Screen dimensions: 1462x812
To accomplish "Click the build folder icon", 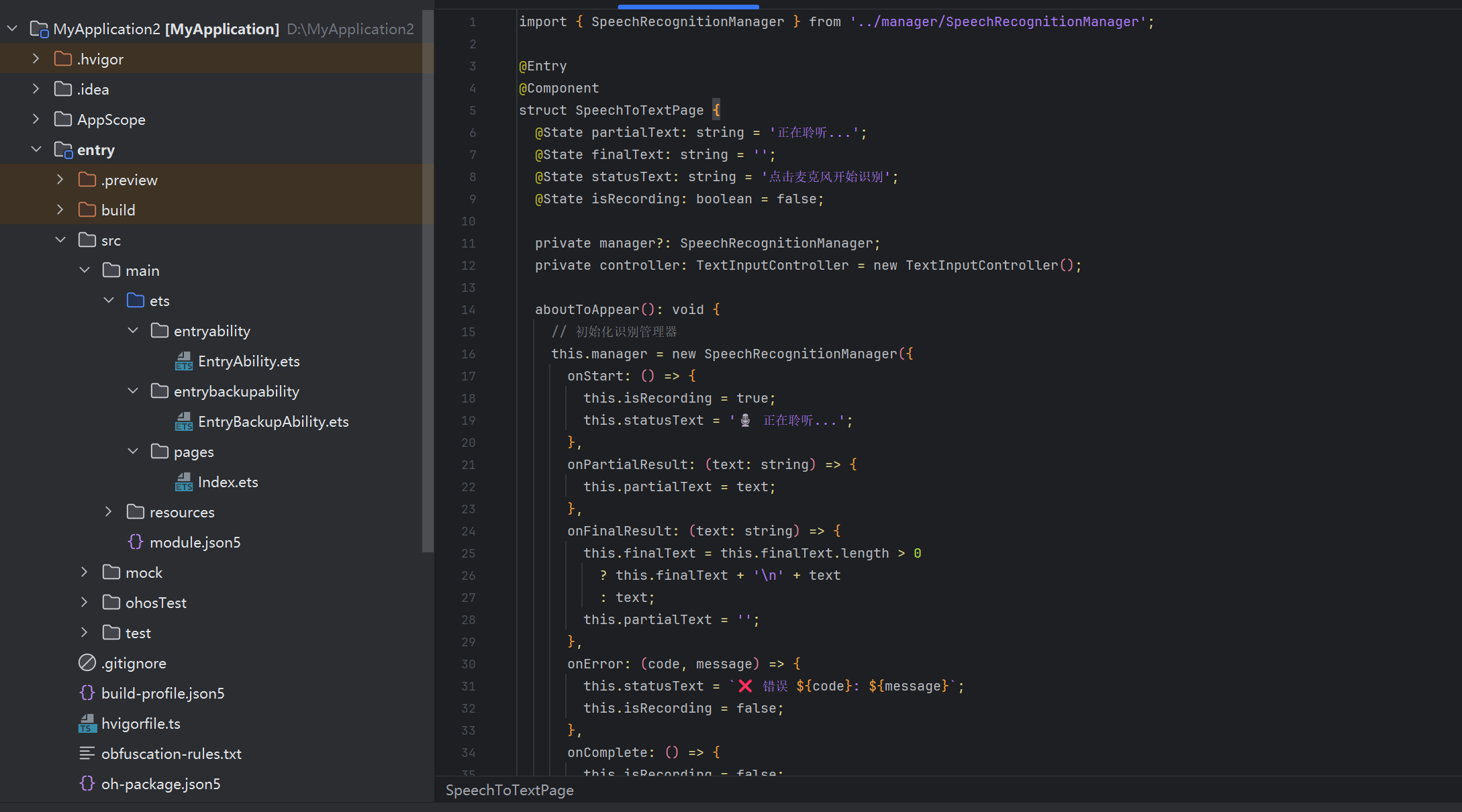I will 87,210.
